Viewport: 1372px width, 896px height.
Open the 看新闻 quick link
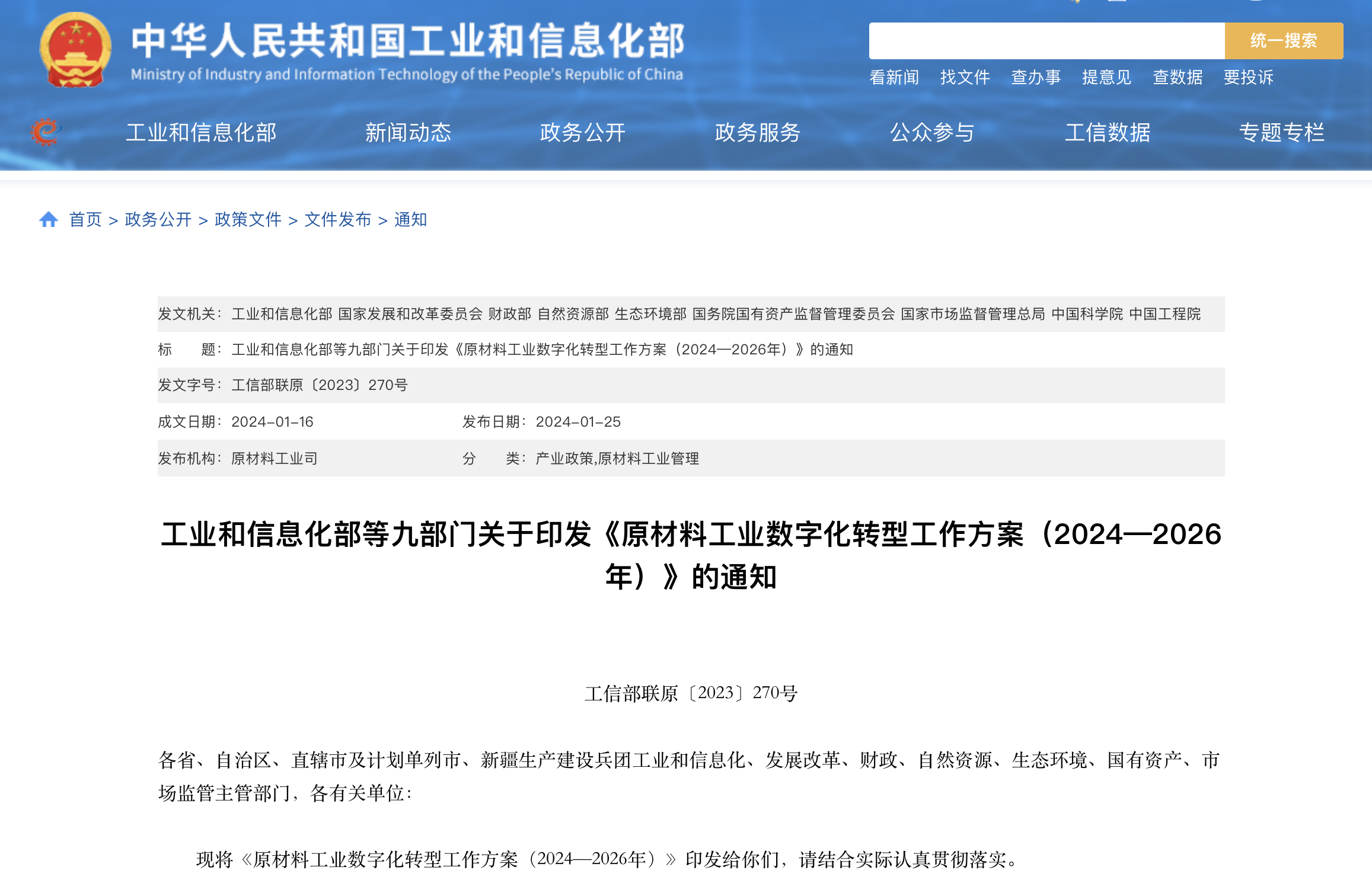pos(894,78)
